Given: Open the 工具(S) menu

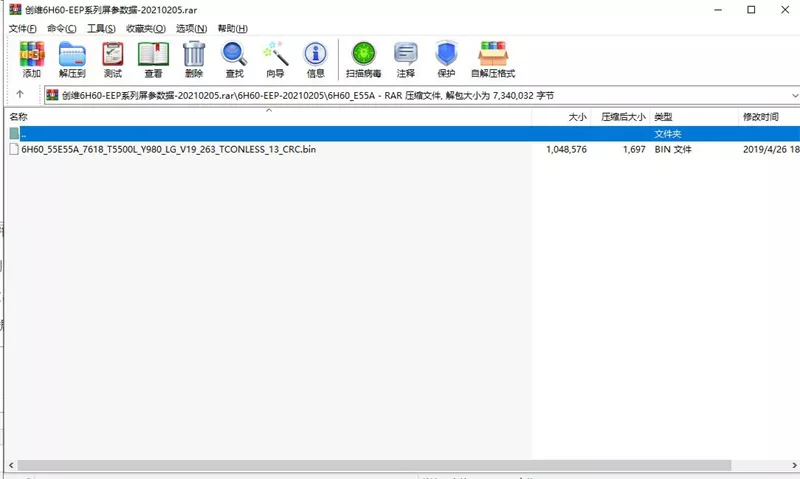Looking at the screenshot, I should pyautogui.click(x=101, y=29).
